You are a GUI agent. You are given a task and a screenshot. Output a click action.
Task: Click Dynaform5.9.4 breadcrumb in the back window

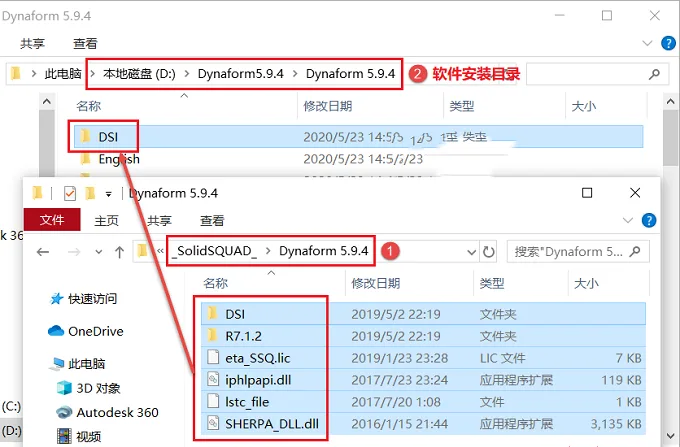(241, 74)
